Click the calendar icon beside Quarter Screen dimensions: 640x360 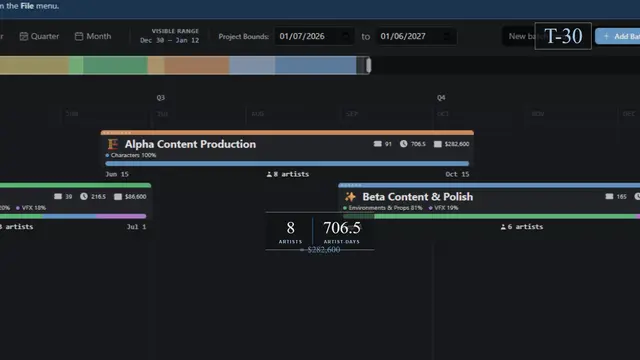point(24,36)
